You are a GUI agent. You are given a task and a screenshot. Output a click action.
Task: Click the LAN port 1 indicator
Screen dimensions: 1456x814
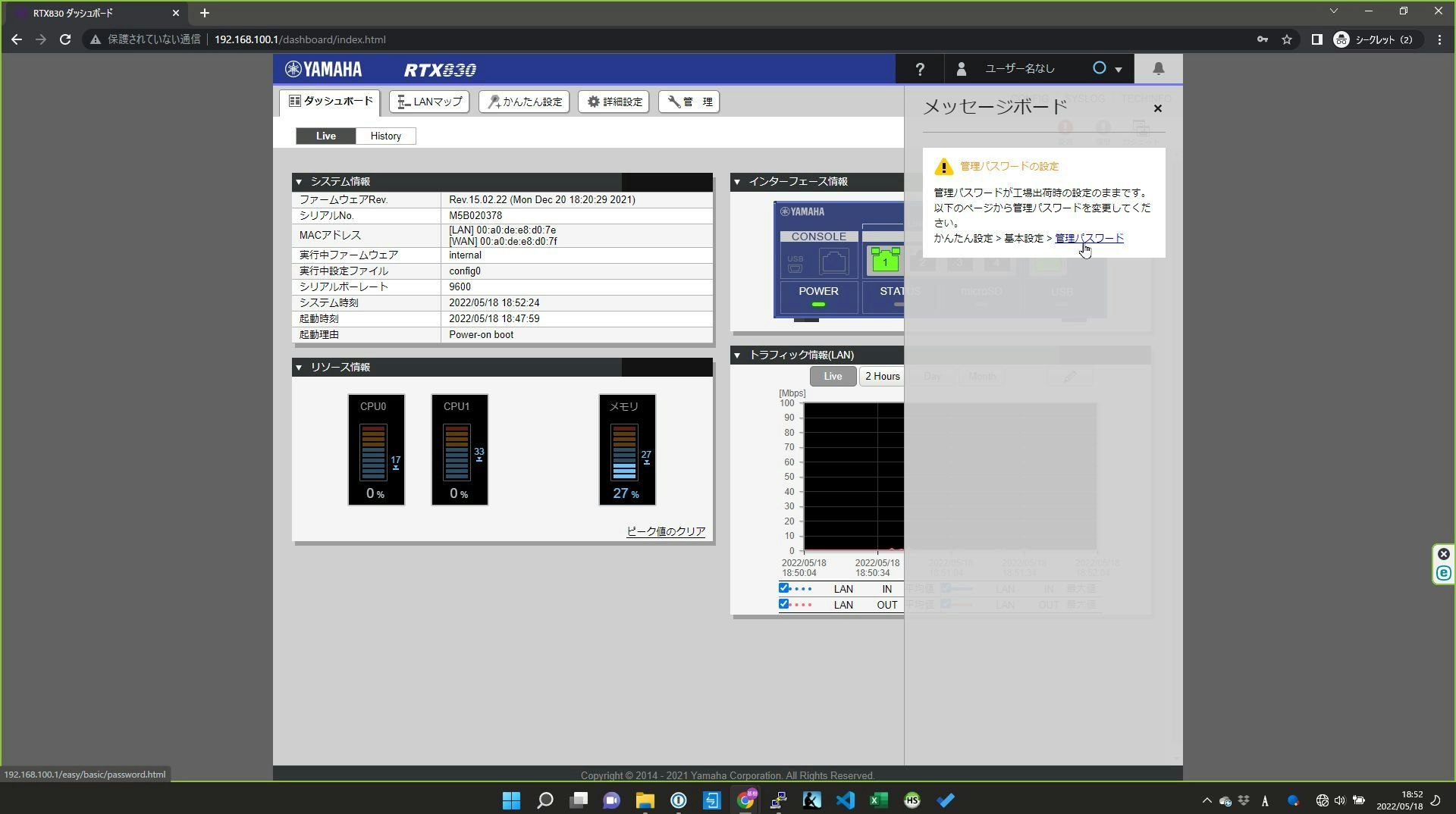[885, 260]
